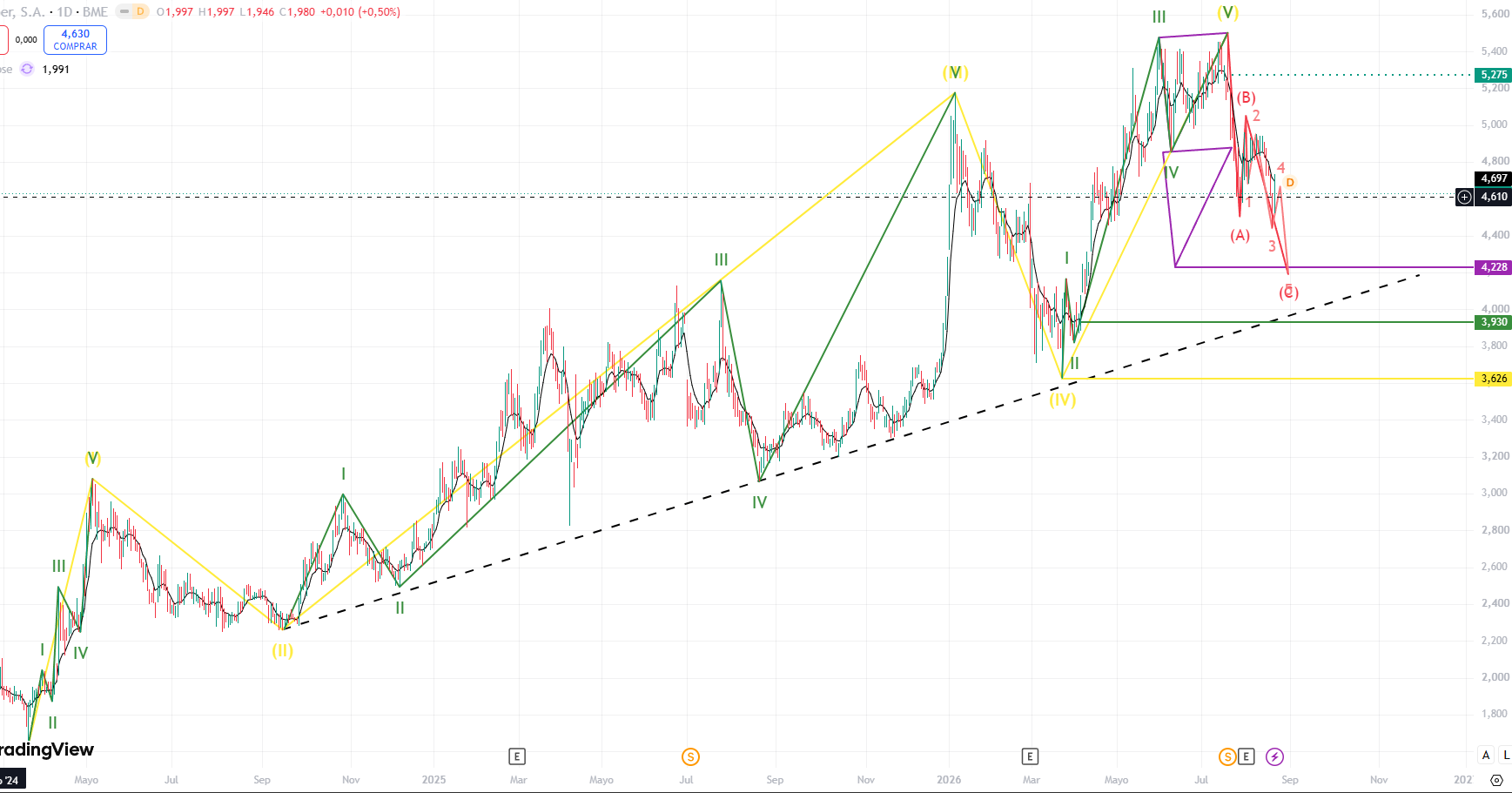Click the black 4,697 current price label
Image resolution: width=1512 pixels, height=793 pixels.
(x=1494, y=178)
